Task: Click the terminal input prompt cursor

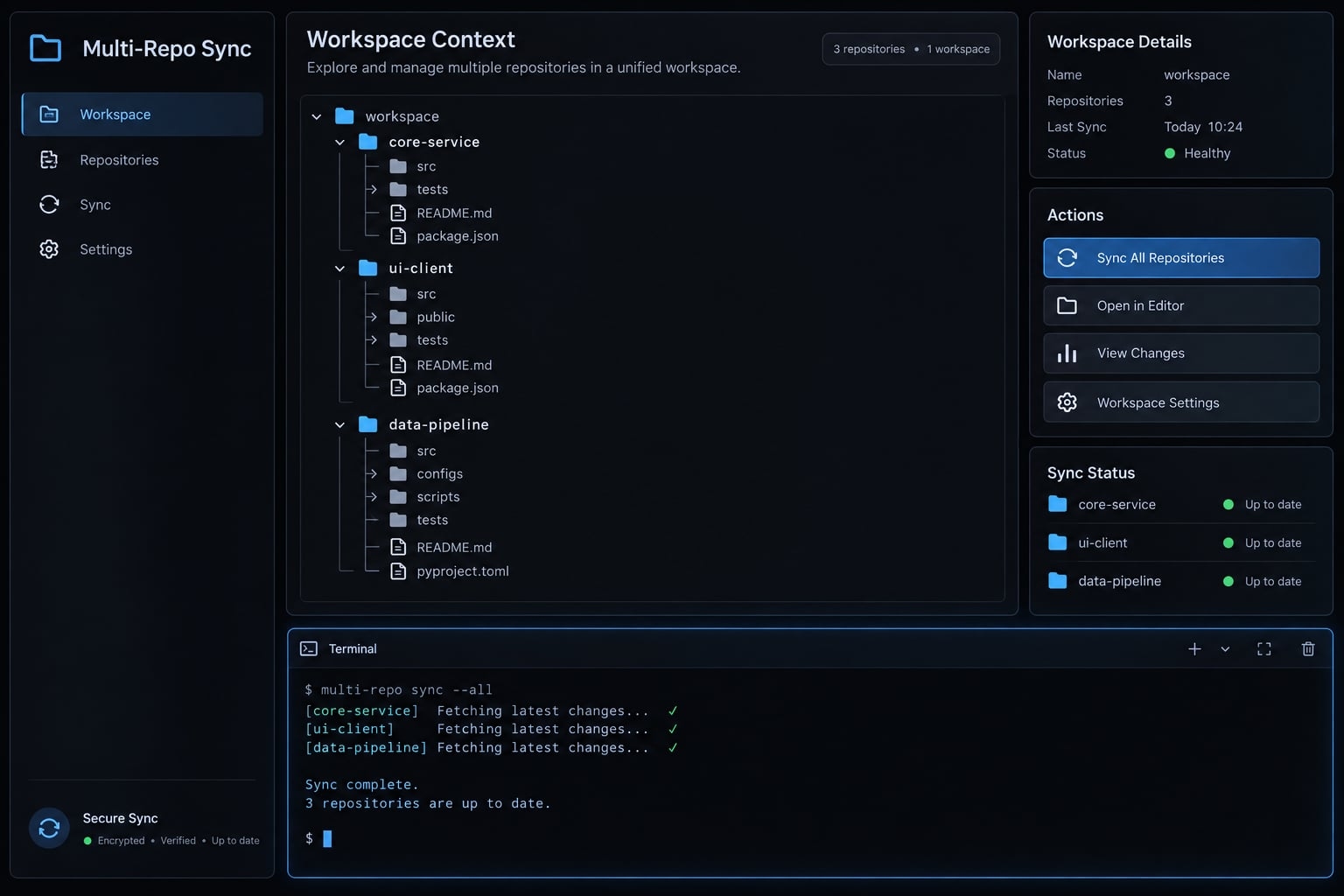Action: coord(327,839)
